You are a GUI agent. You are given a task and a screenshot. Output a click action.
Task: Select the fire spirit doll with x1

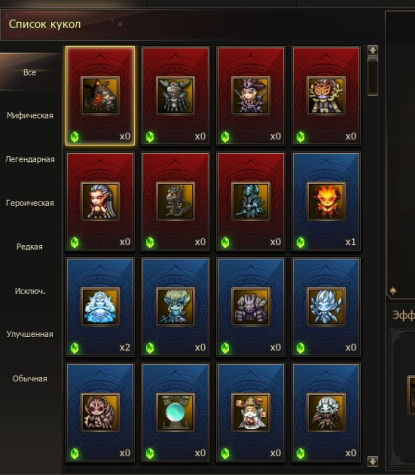click(x=326, y=201)
